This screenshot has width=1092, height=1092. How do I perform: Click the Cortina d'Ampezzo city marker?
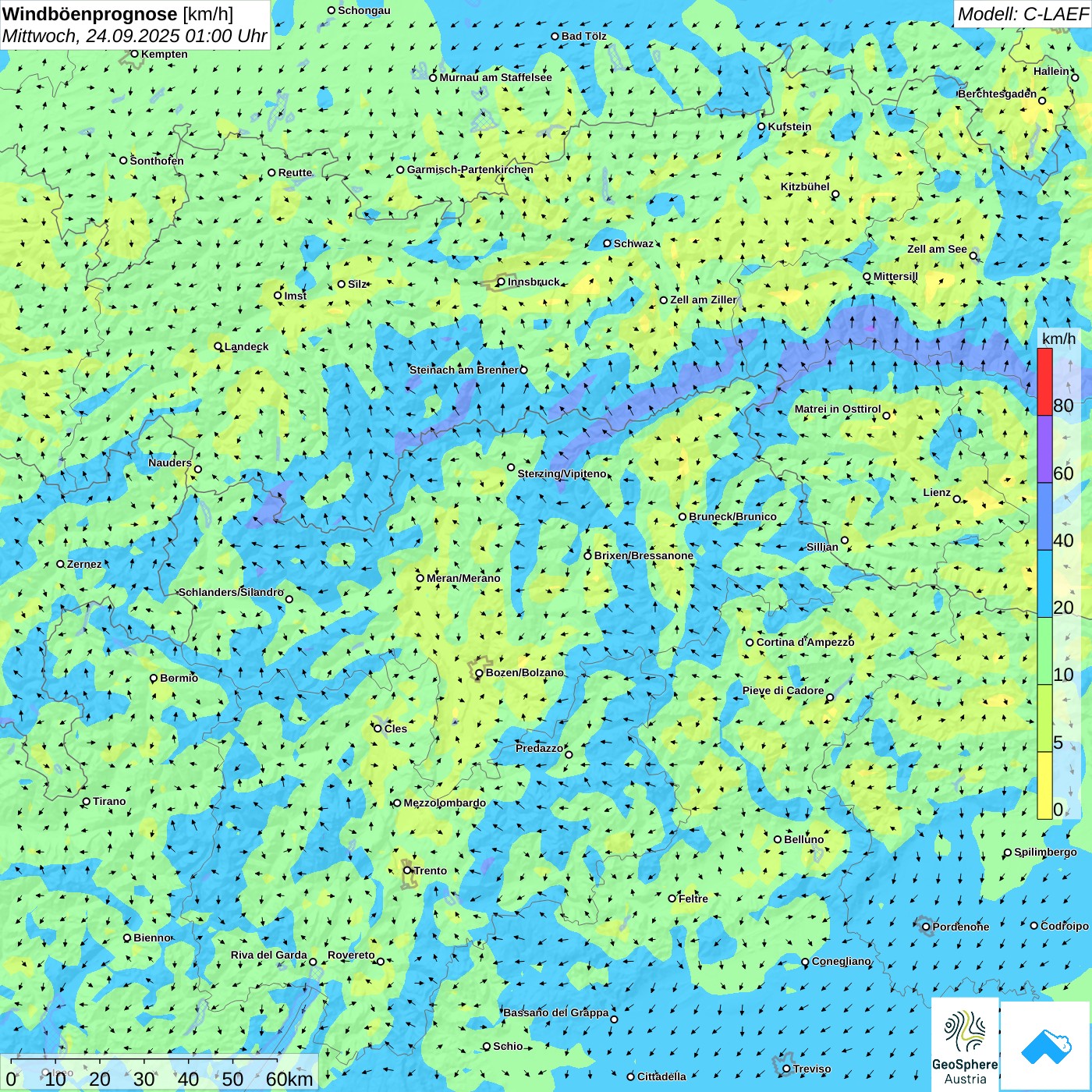[750, 643]
